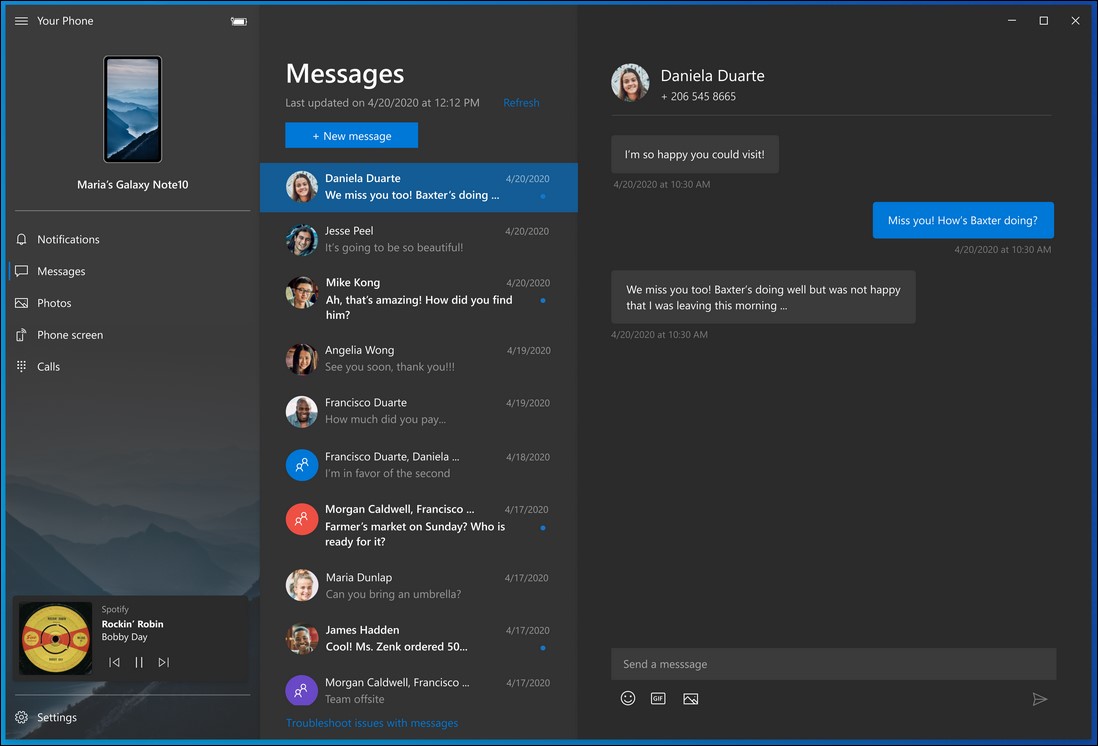
Task: Open the Messages section
Action: click(132, 271)
